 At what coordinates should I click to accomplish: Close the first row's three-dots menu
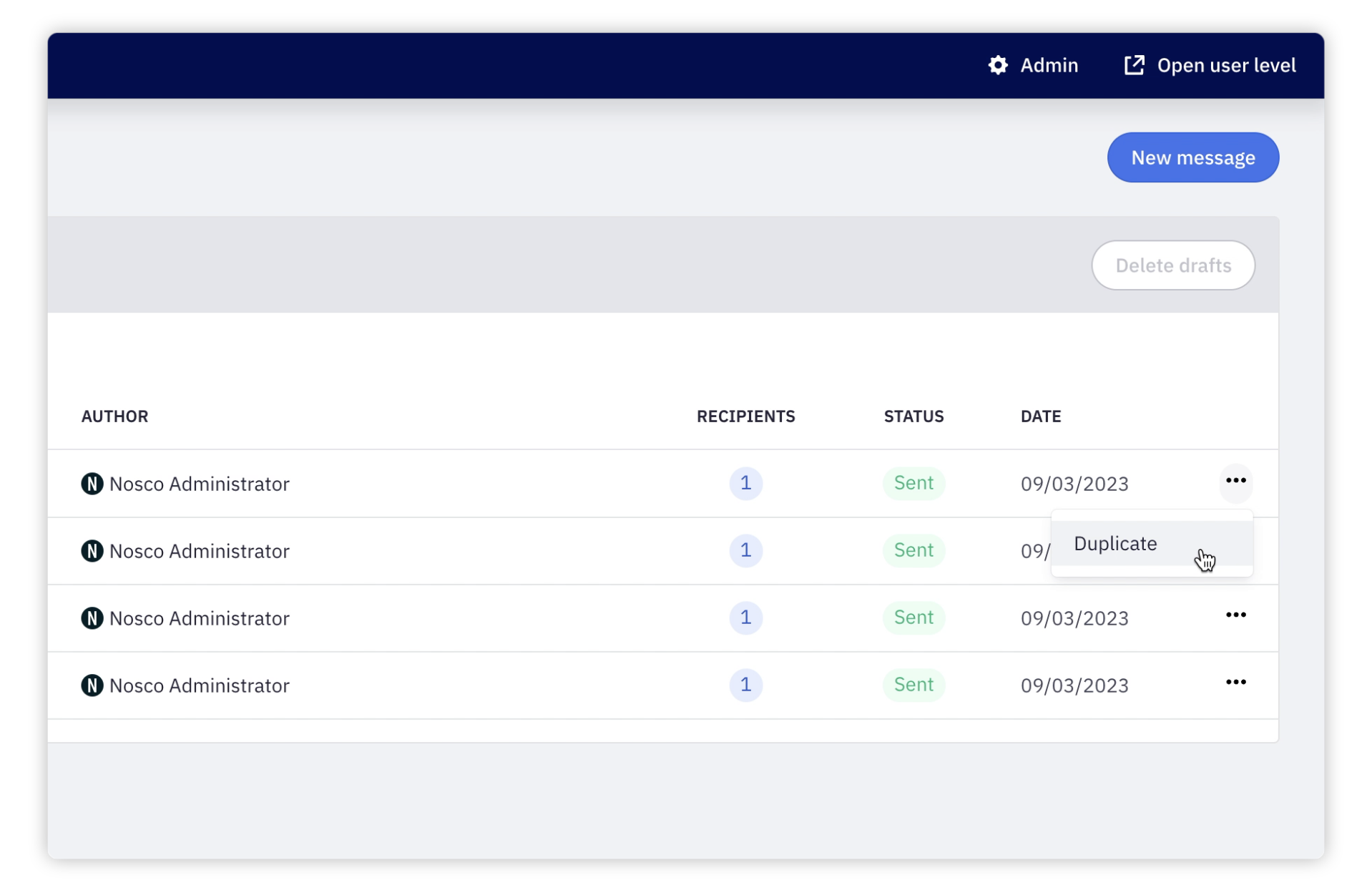pyautogui.click(x=1235, y=482)
